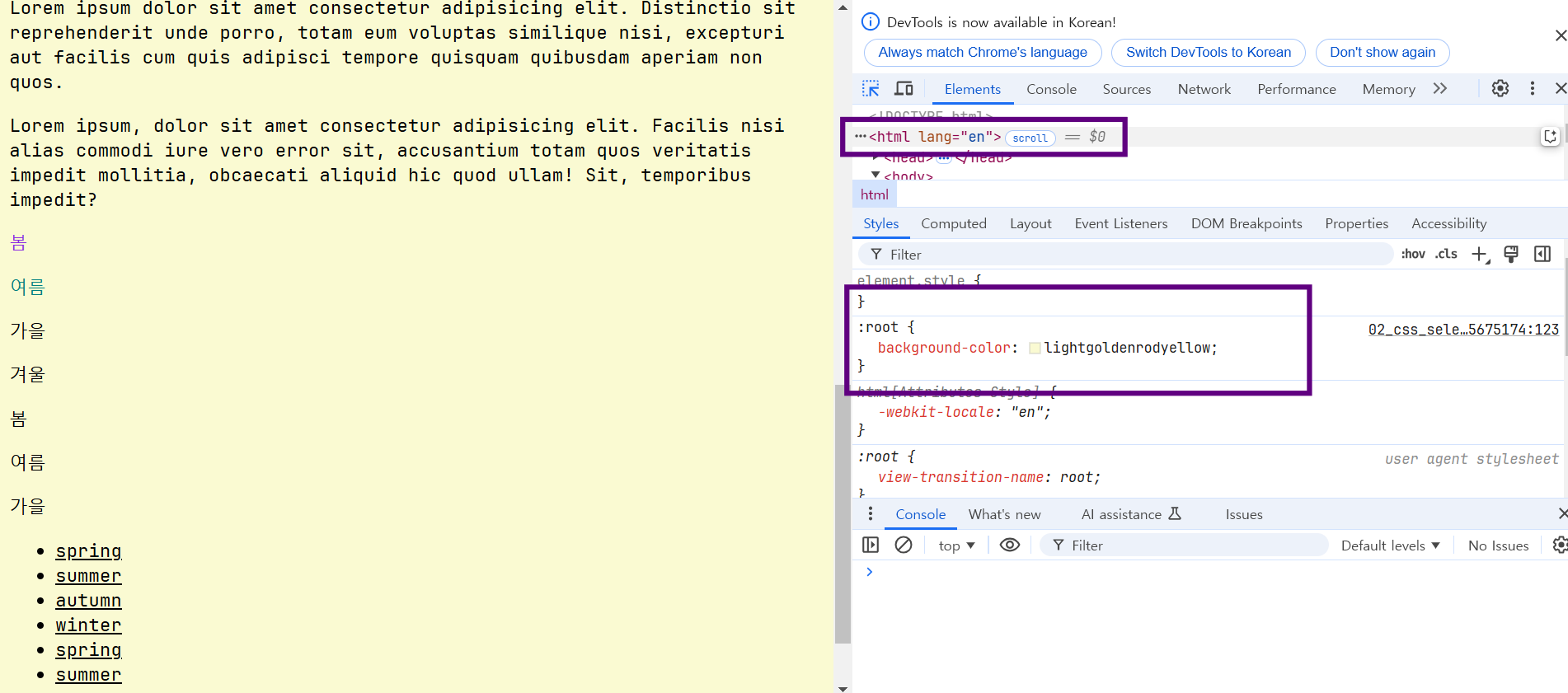Viewport: 1568px width, 693px height.
Task: Toggle the computed styles sidebar icon
Action: point(1542,255)
